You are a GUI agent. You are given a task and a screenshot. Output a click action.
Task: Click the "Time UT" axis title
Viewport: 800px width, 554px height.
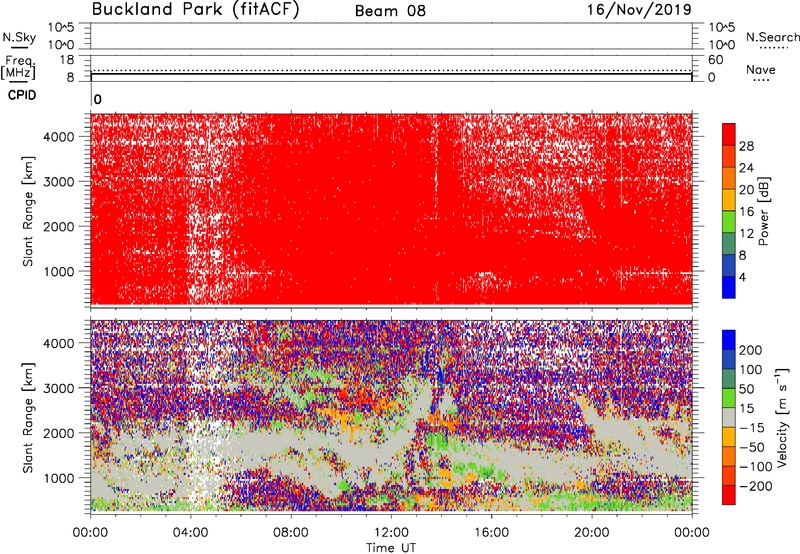(391, 547)
